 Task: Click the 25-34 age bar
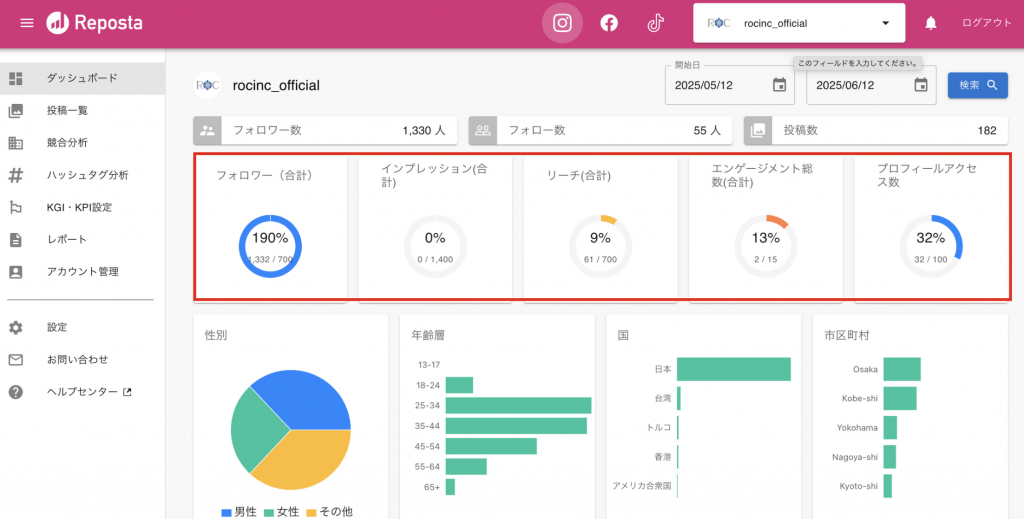pyautogui.click(x=519, y=405)
